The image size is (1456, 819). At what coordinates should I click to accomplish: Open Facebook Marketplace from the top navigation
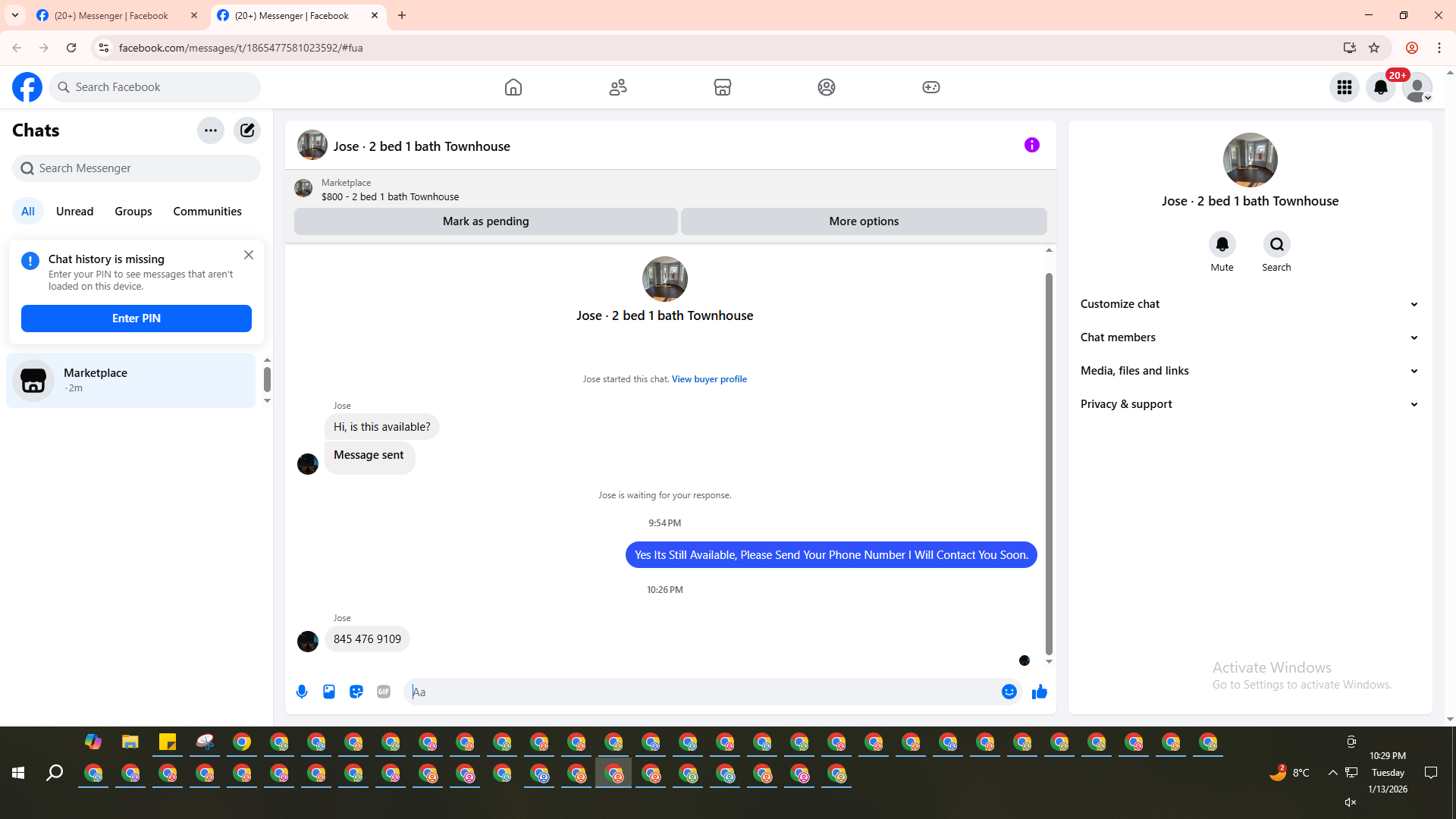point(722,87)
